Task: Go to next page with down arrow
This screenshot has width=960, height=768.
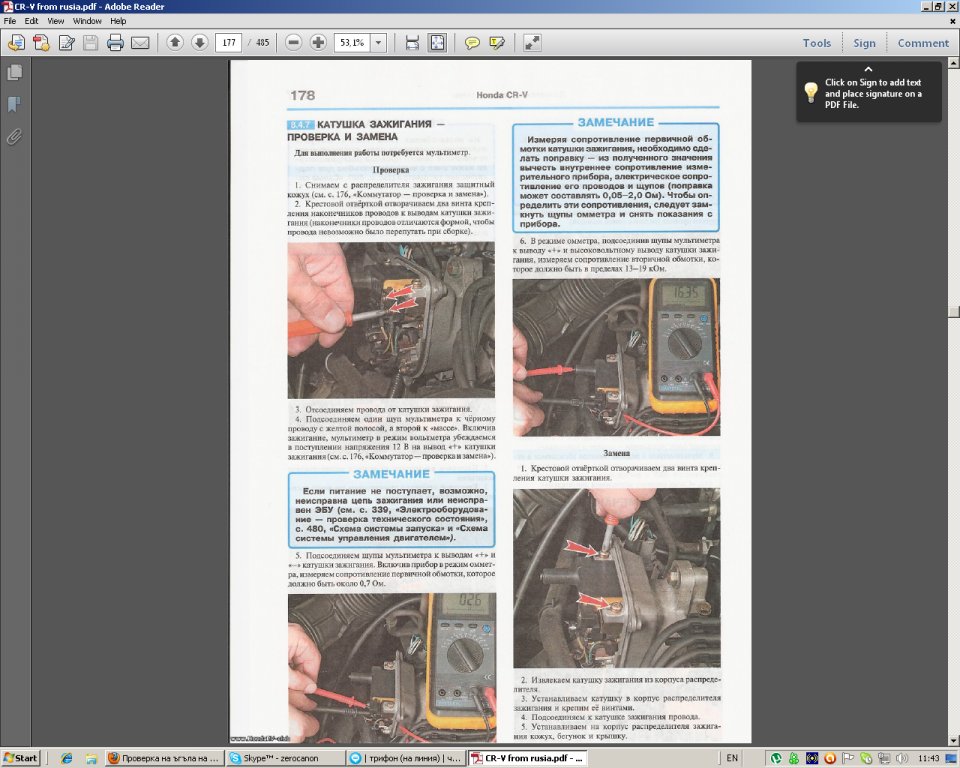Action: 200,43
